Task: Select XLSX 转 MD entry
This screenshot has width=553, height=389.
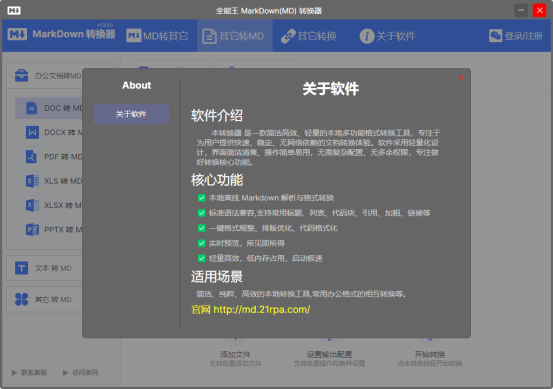Action: pyautogui.click(x=49, y=205)
